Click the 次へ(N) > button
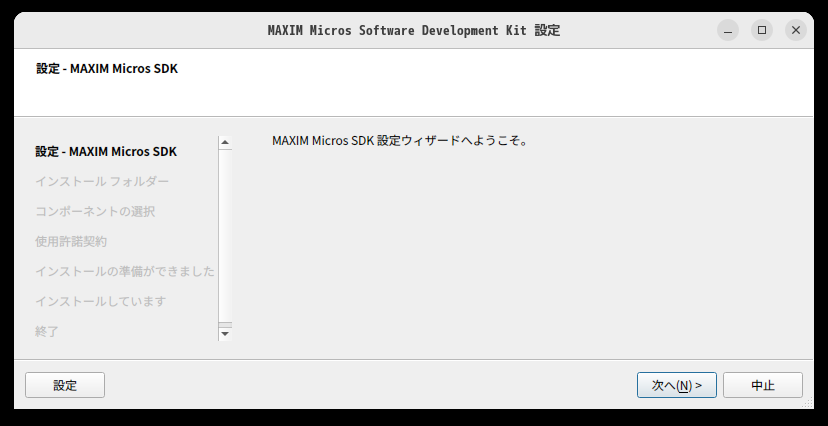The image size is (828, 426). [676, 385]
